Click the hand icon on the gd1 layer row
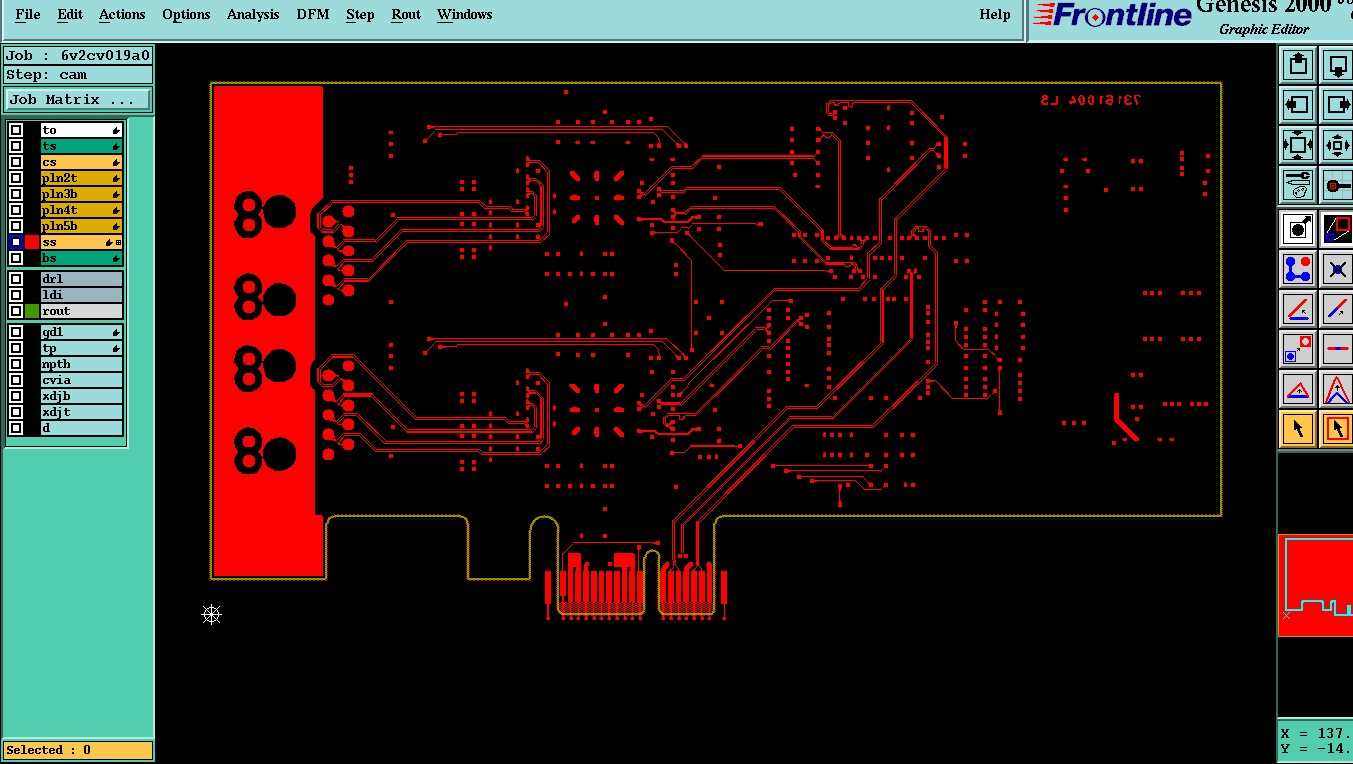The width and height of the screenshot is (1353, 764). tap(116, 333)
